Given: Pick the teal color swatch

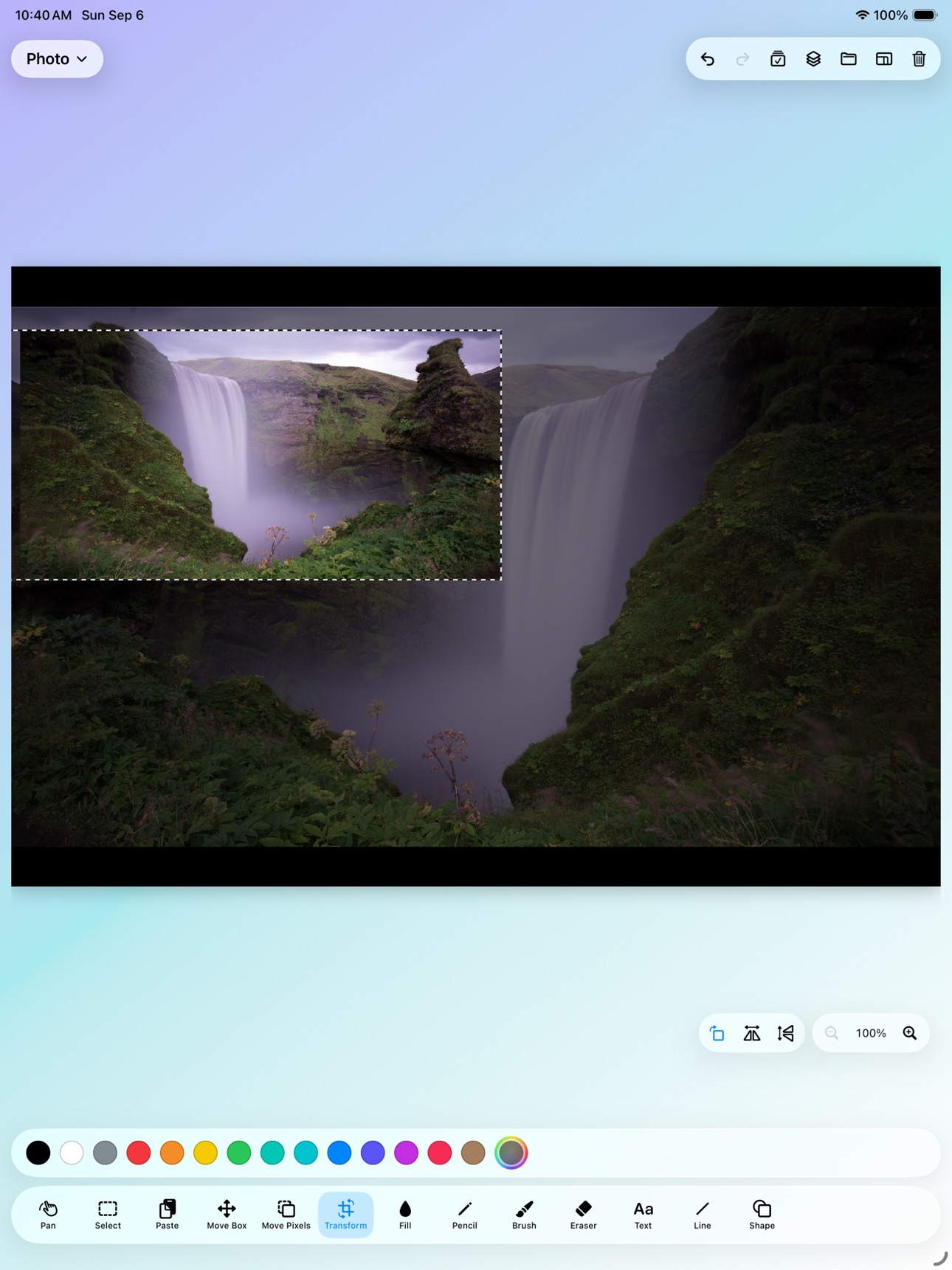Looking at the screenshot, I should click(272, 1153).
